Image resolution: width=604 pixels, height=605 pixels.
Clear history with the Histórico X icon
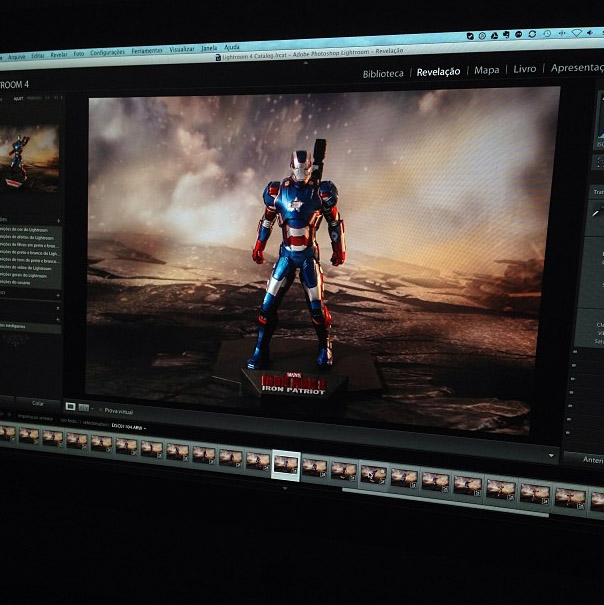click(x=58, y=308)
